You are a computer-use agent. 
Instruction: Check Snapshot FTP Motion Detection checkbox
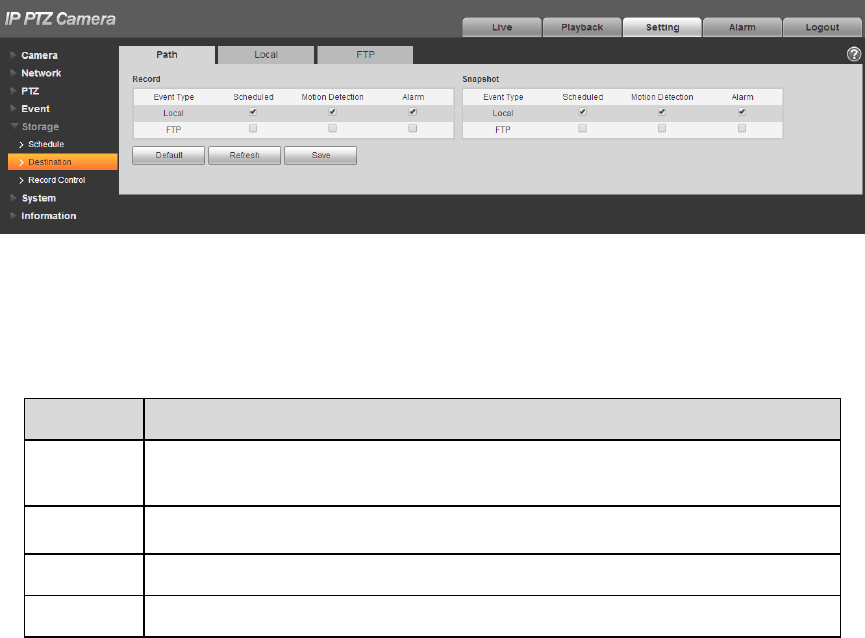click(x=661, y=128)
